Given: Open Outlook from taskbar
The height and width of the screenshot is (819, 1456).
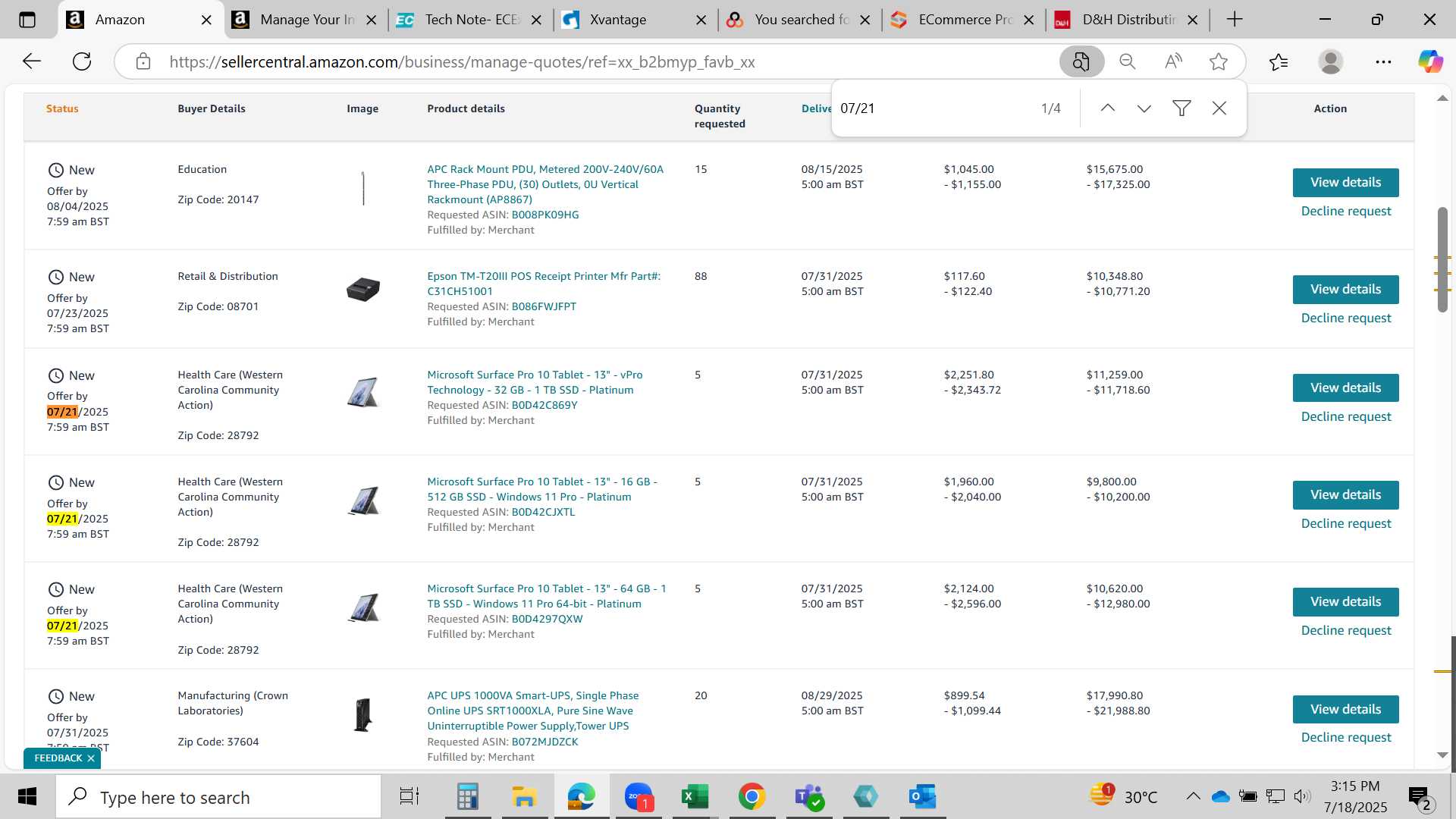Looking at the screenshot, I should [922, 797].
